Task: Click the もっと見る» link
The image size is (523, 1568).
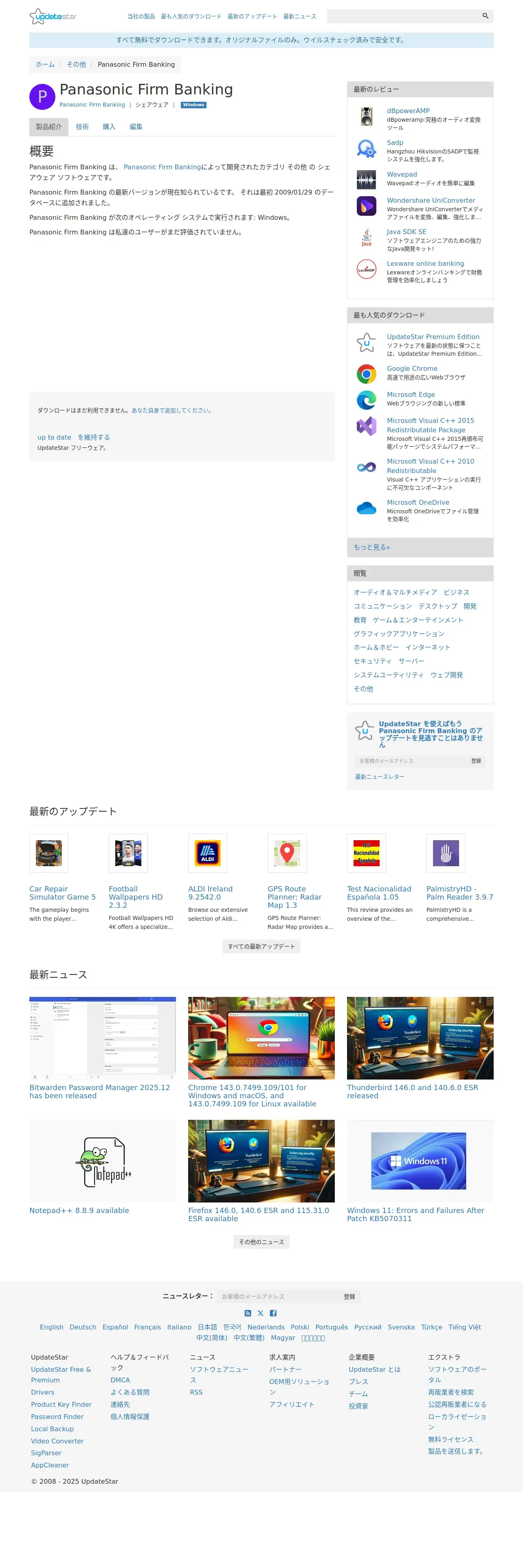Action: 371,547
